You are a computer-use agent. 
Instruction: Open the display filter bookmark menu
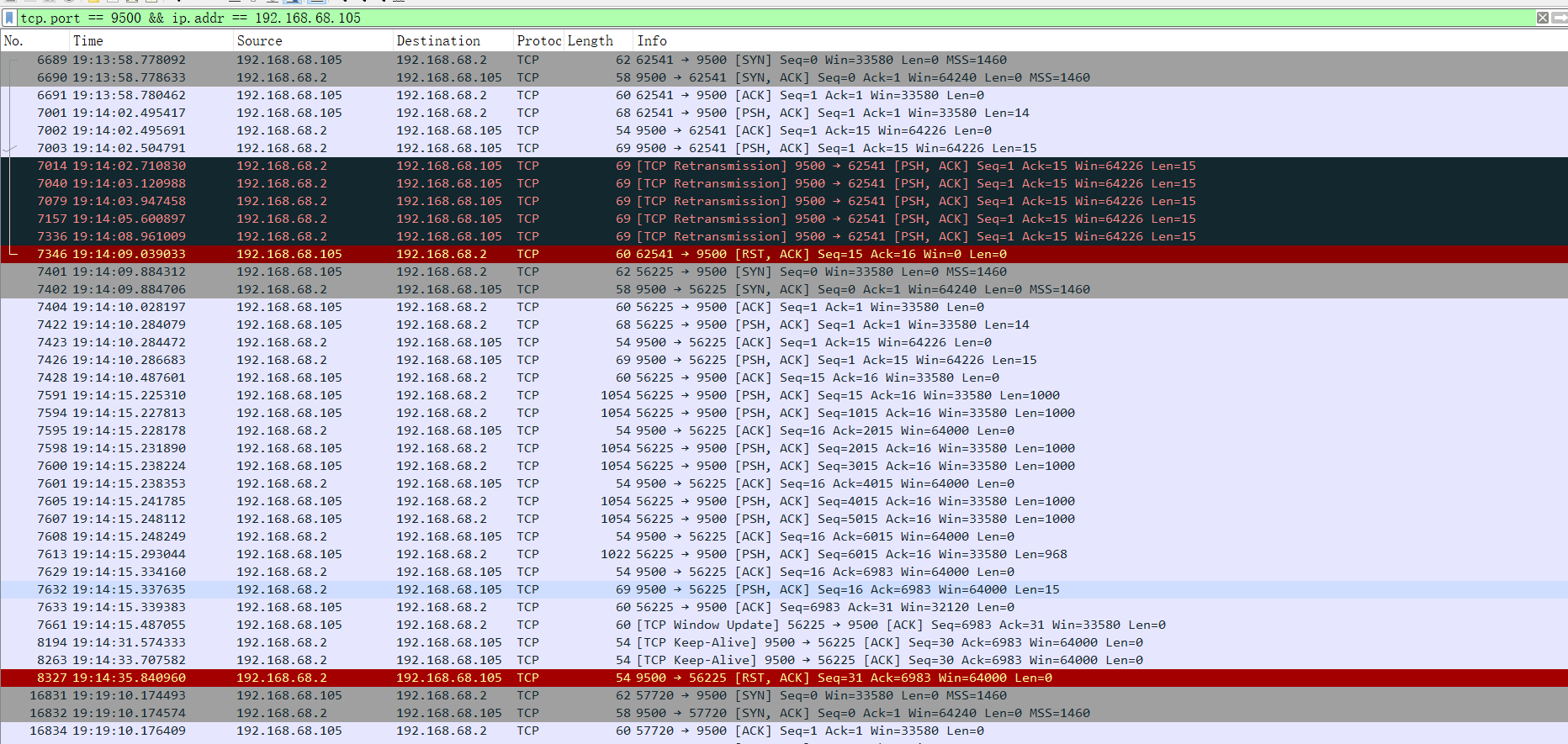(x=9, y=18)
